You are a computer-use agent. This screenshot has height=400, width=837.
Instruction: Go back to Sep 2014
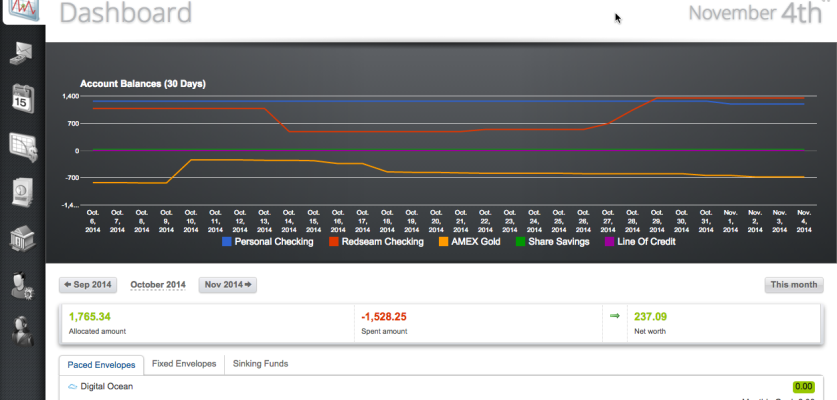coord(88,285)
